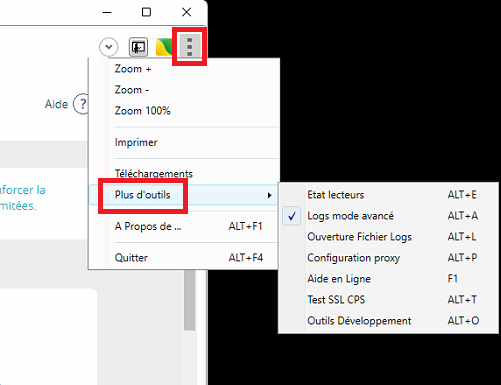Viewport: 501px width, 385px height.
Task: Expand the Plus d'outils submenu
Action: click(184, 195)
